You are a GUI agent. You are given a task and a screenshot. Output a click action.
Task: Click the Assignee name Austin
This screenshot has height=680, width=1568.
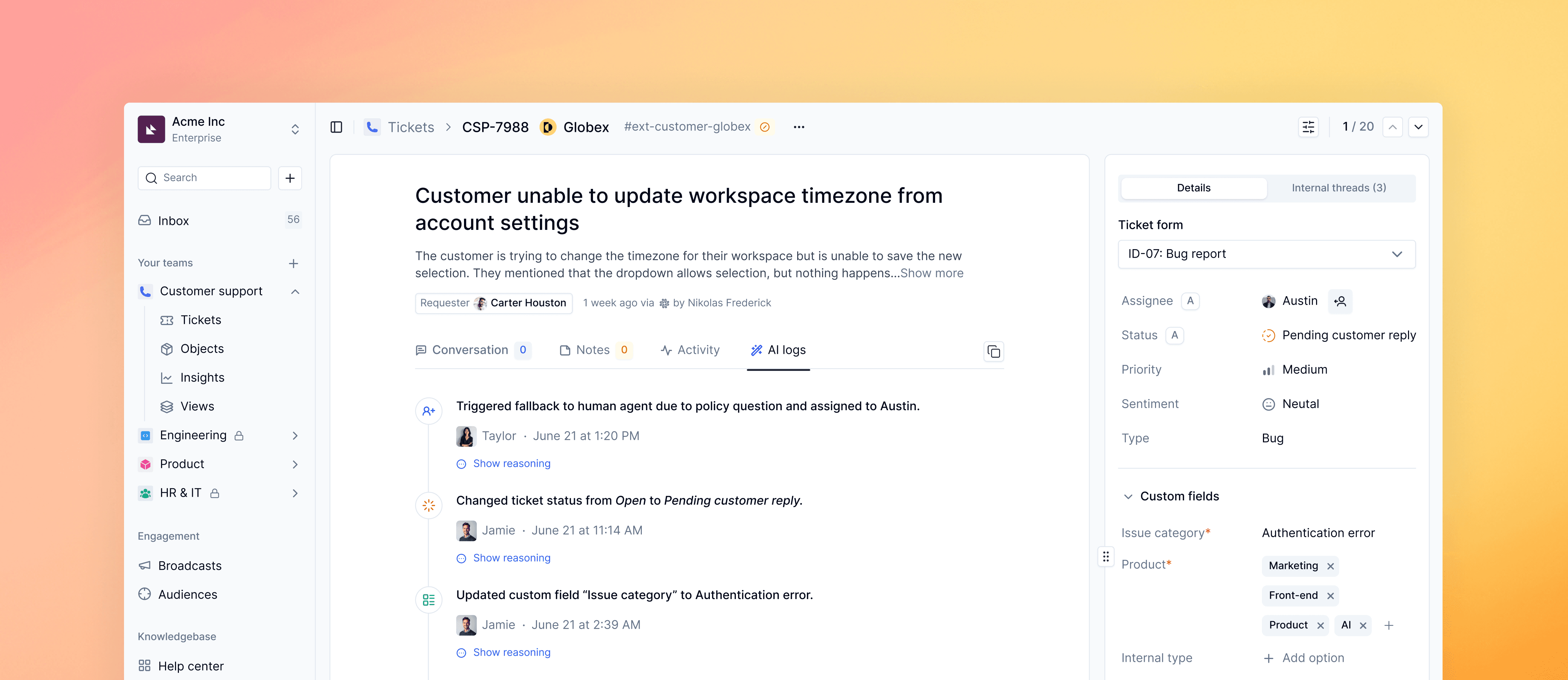click(1300, 301)
